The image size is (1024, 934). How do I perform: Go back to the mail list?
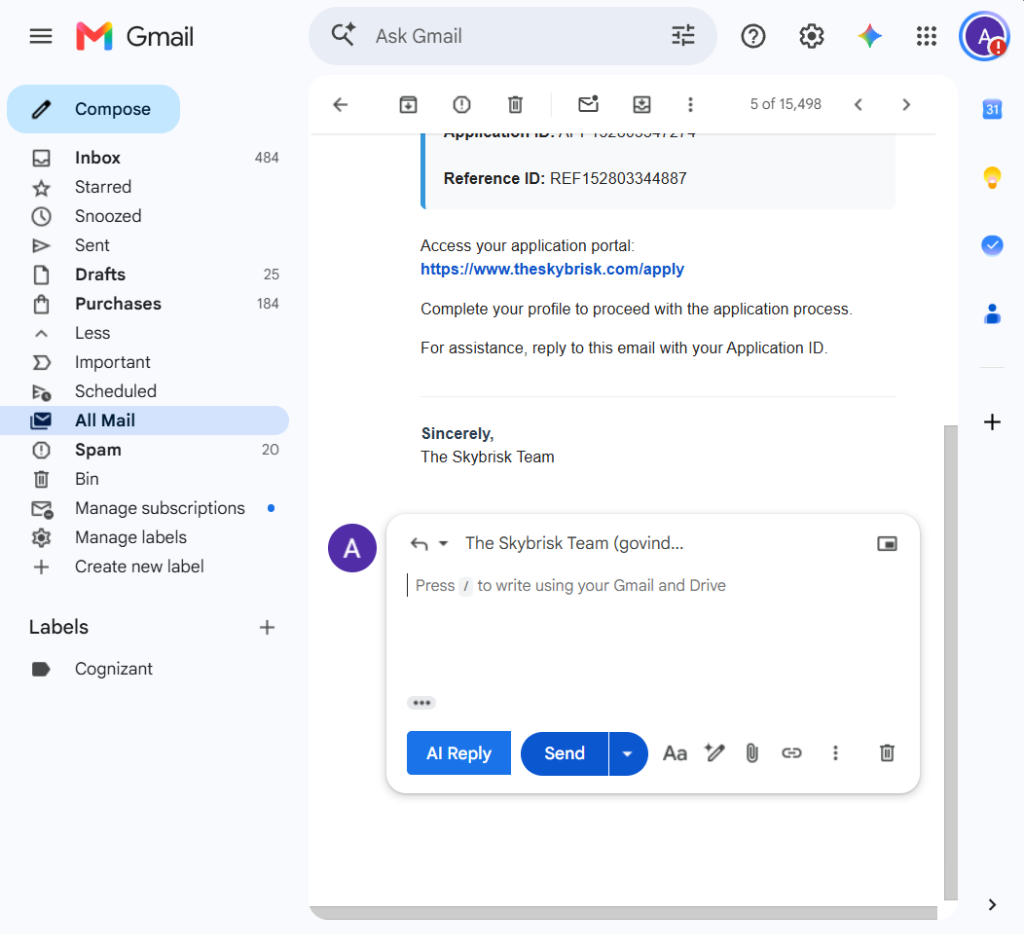pyautogui.click(x=340, y=105)
